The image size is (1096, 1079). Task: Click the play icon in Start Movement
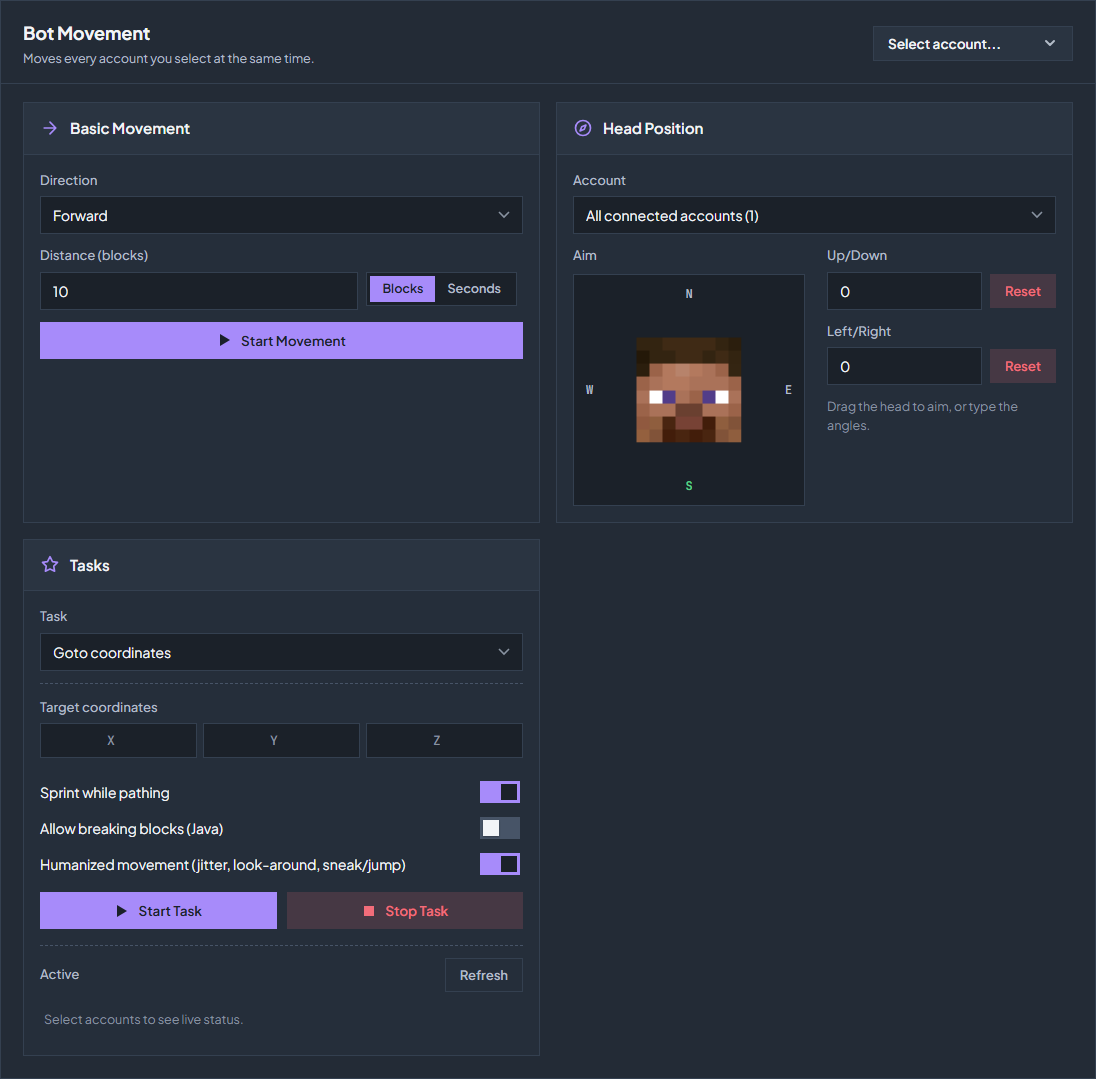click(224, 340)
